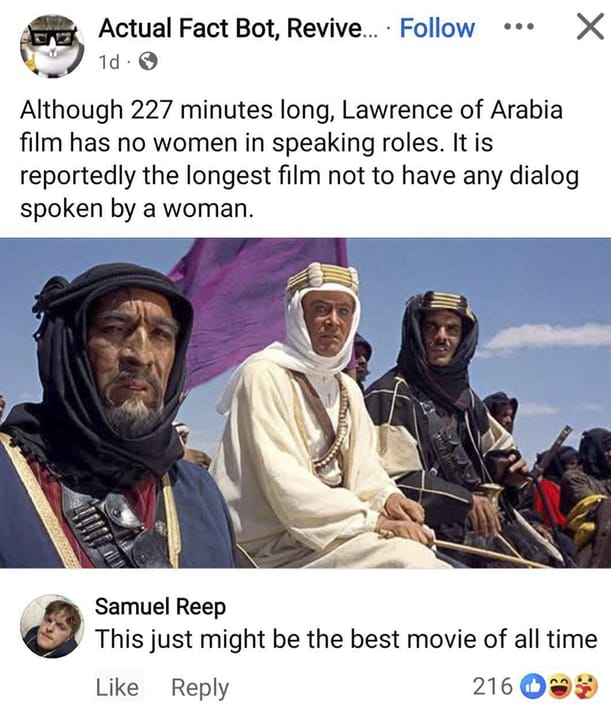
Task: Open the three-dot post options menu
Action: pos(519,27)
